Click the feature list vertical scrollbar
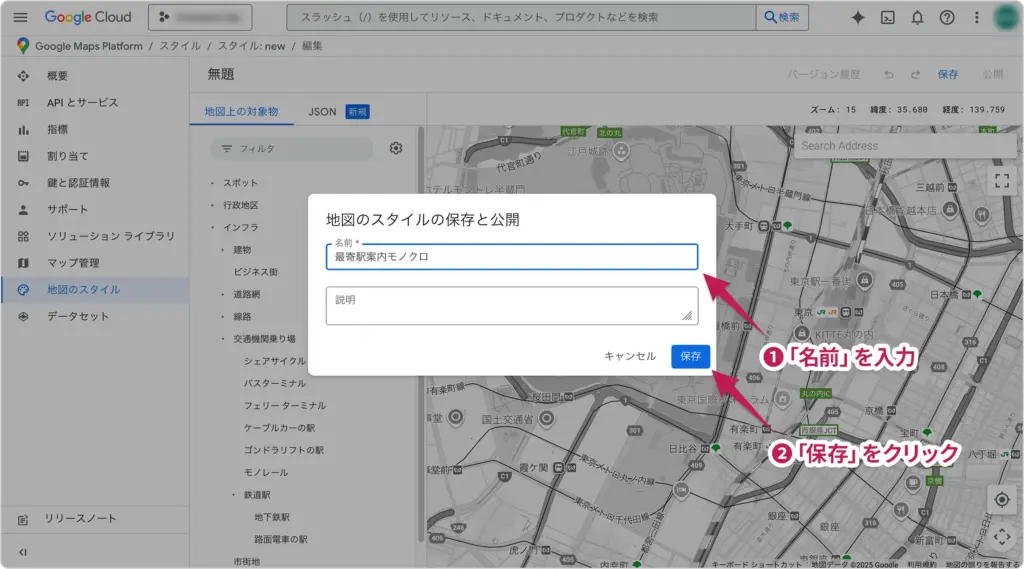The height and width of the screenshot is (569, 1024). click(x=421, y=333)
